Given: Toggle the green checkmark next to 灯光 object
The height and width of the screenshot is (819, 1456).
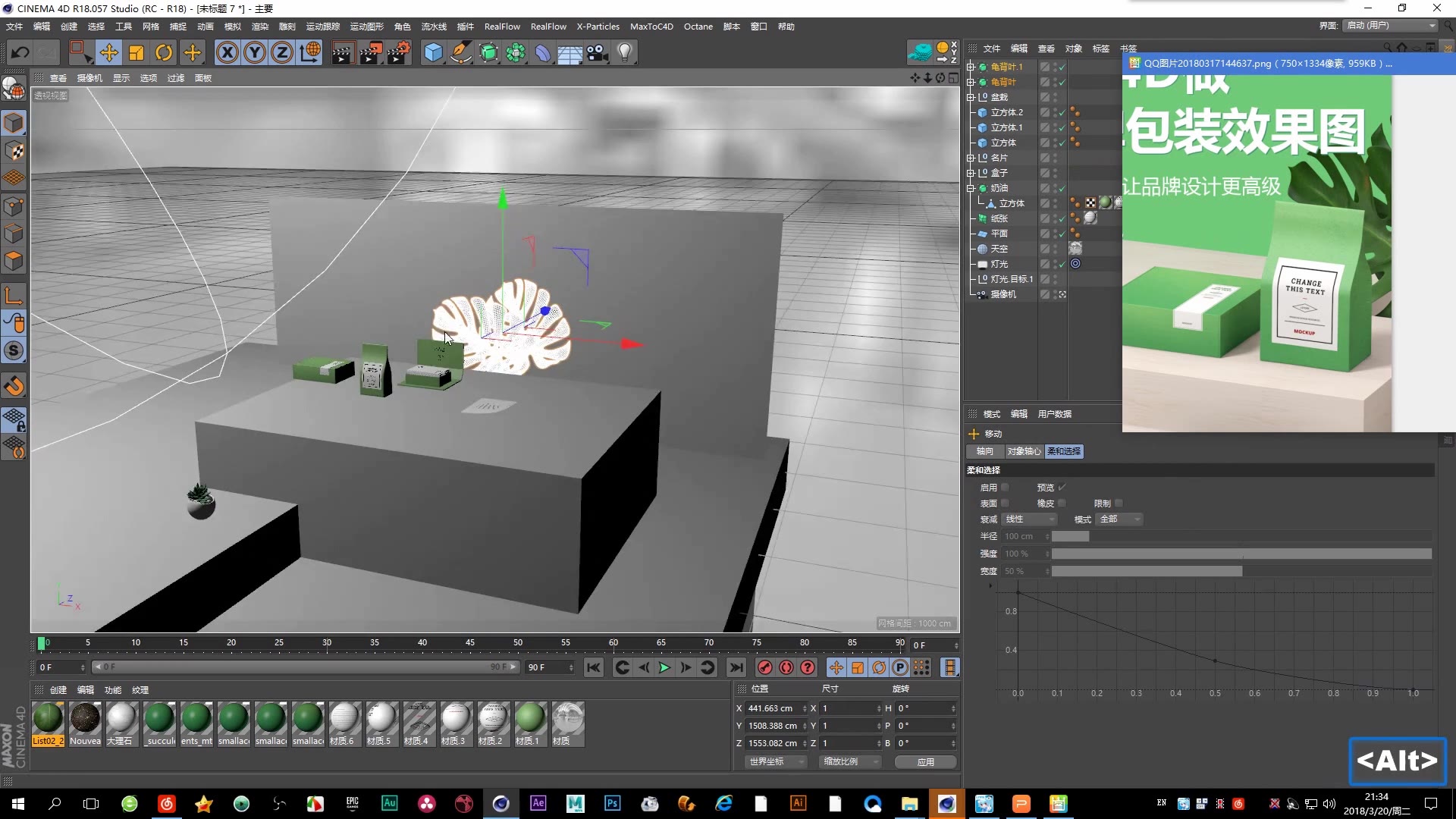Looking at the screenshot, I should click(1062, 264).
